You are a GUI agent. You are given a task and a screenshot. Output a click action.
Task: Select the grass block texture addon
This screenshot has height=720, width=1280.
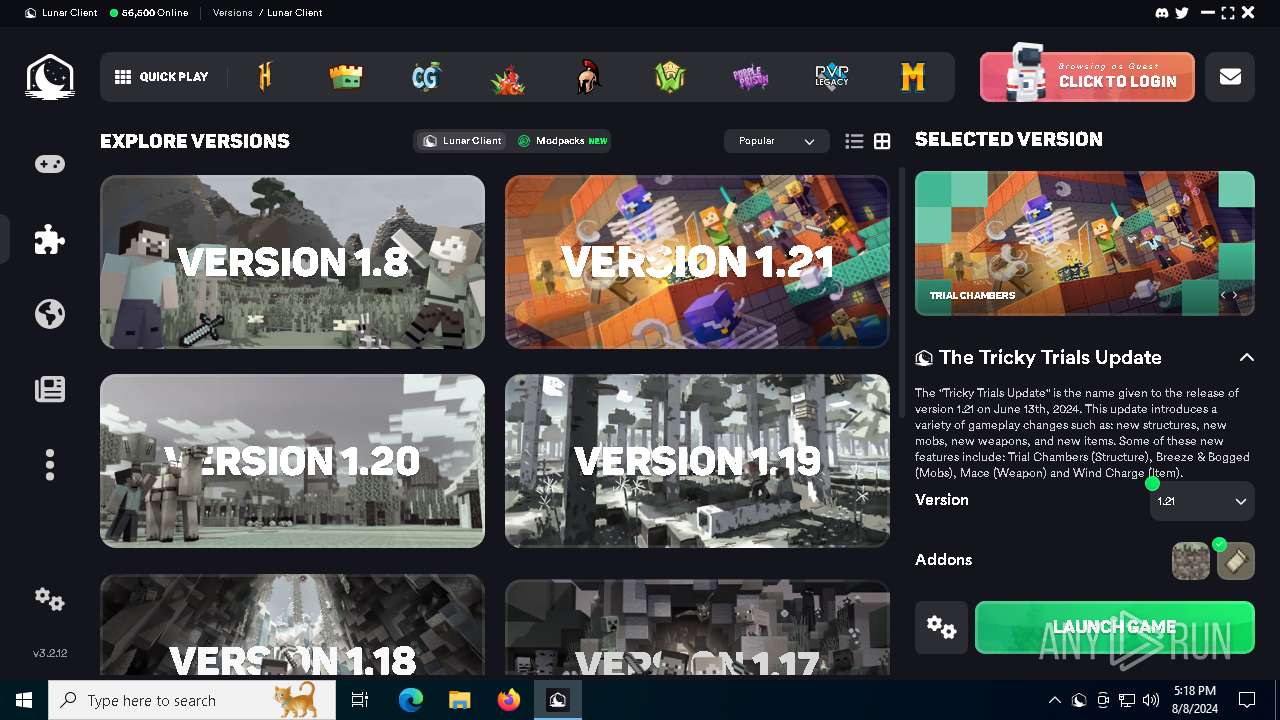[x=1191, y=561]
